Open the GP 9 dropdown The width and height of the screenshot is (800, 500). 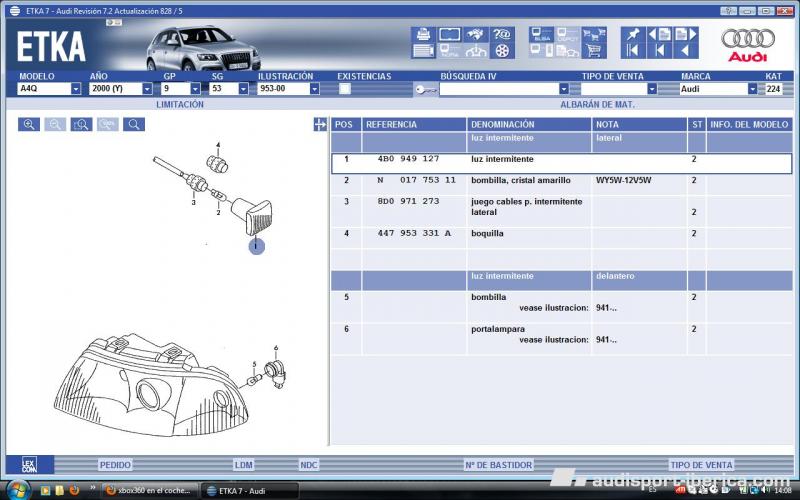(x=195, y=89)
